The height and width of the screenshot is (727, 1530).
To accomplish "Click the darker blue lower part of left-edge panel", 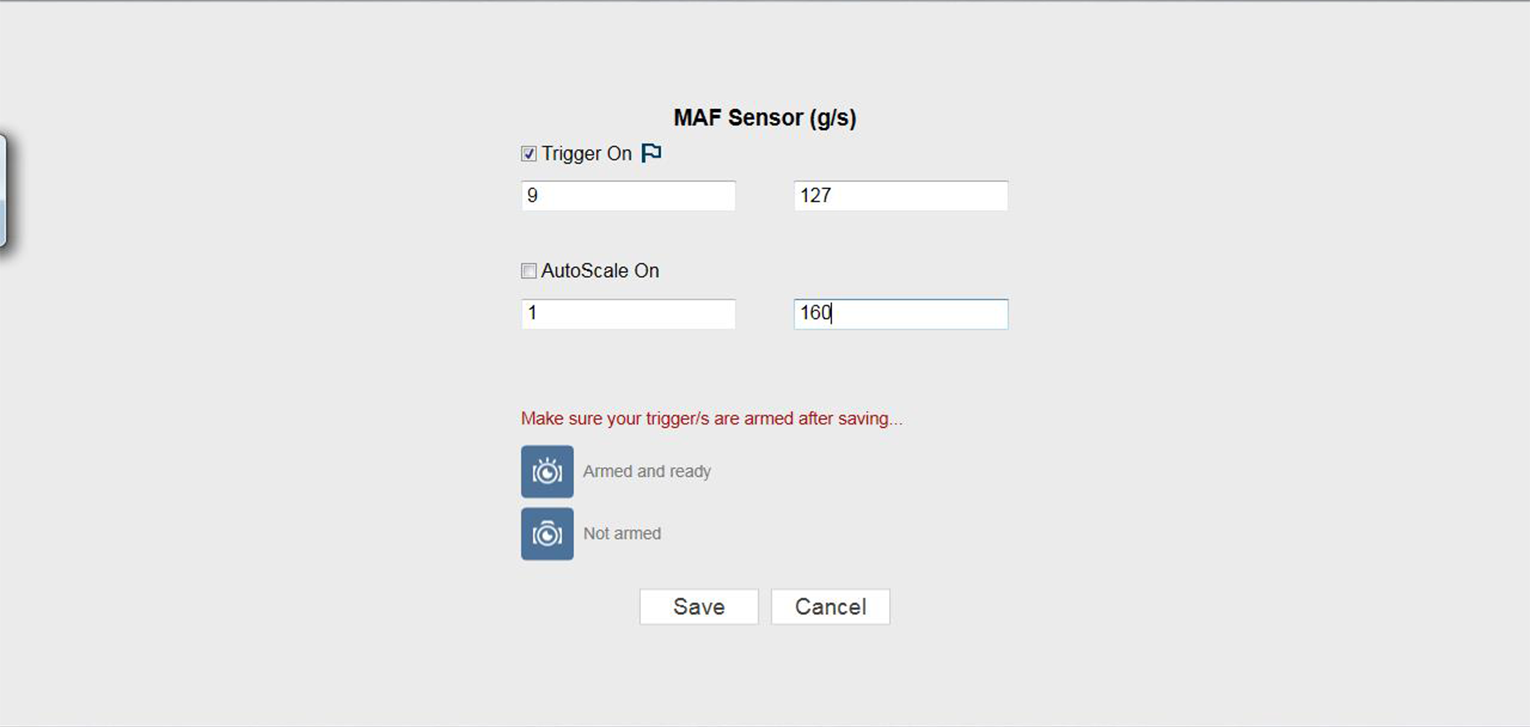I will pyautogui.click(x=2, y=222).
